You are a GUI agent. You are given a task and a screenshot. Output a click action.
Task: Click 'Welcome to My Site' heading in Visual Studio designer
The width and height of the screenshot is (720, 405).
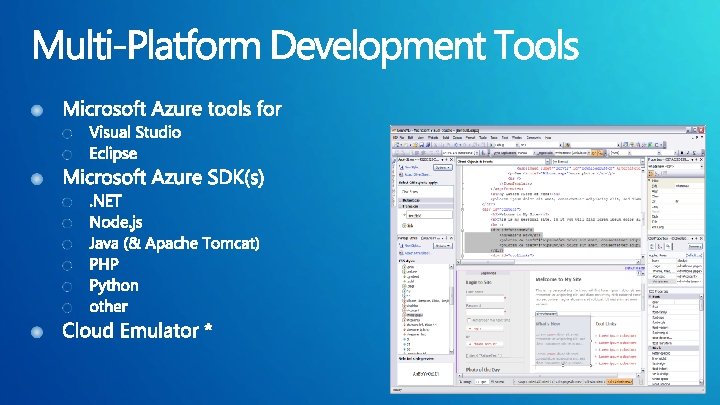pyautogui.click(x=558, y=279)
